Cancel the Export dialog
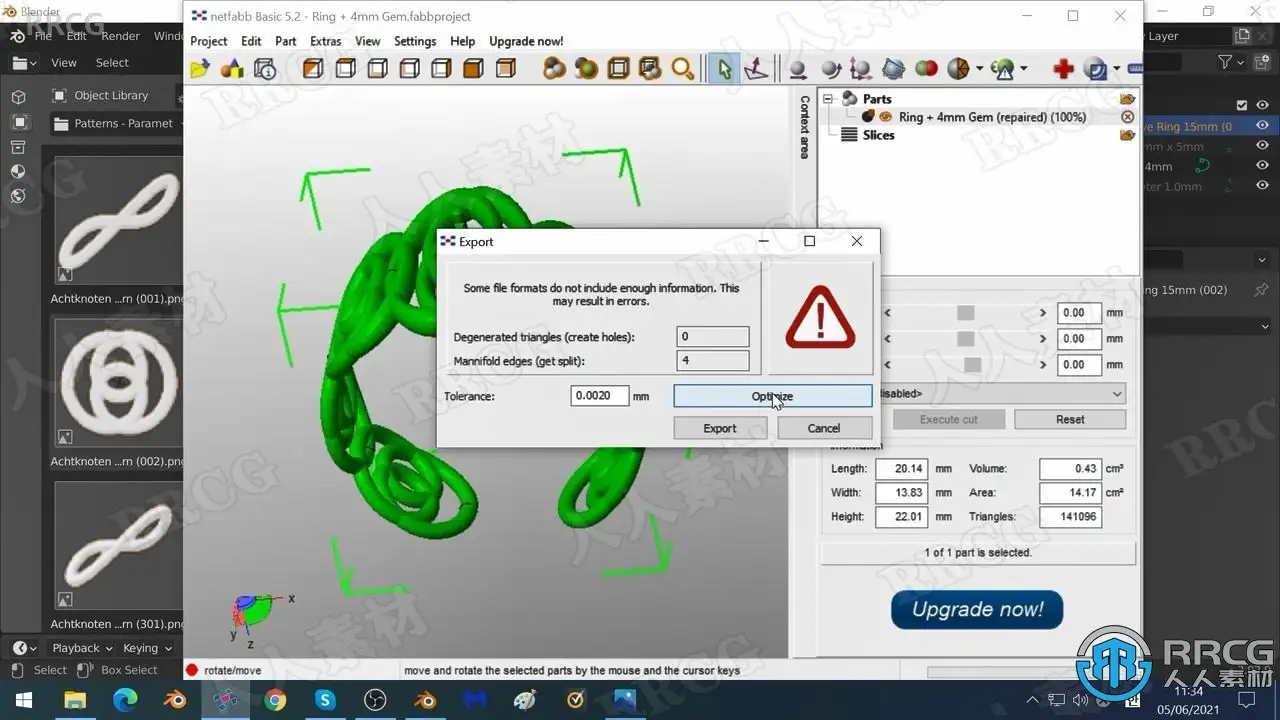Screen dimensions: 1280x720 click(x=824, y=428)
